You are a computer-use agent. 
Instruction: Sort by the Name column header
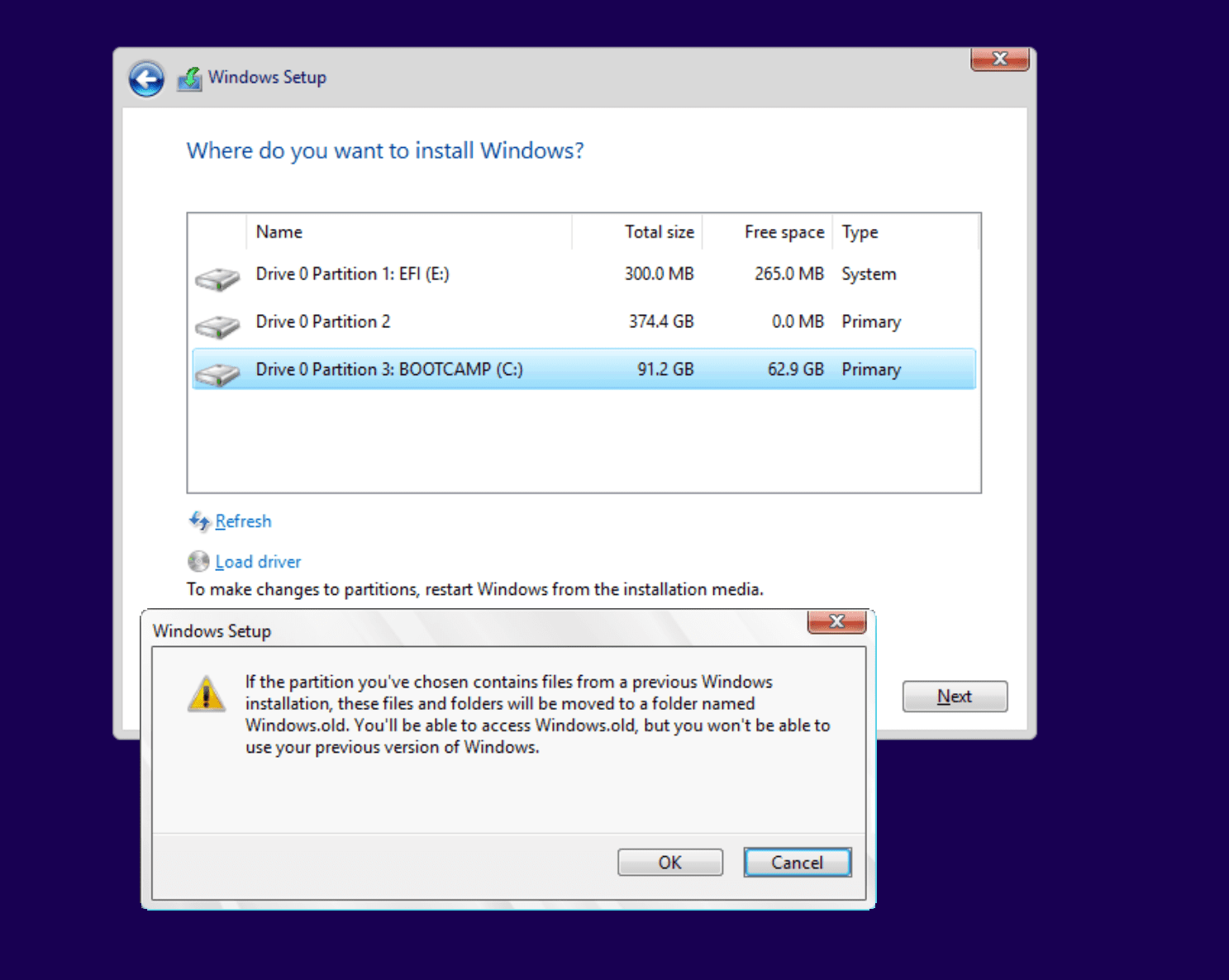pos(279,232)
